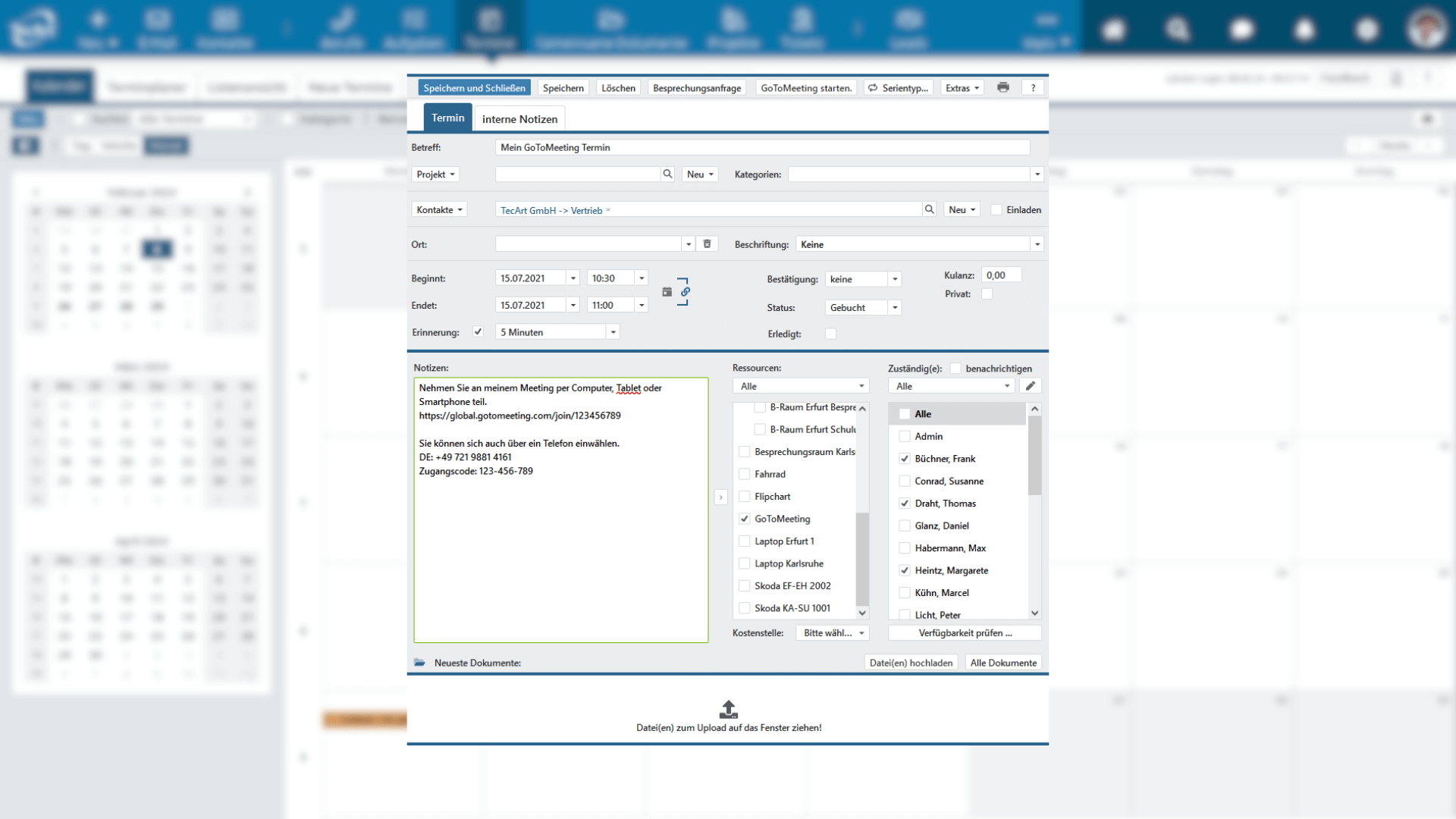Switch to the interne Notizen tab
This screenshot has height=819, width=1456.
(520, 118)
